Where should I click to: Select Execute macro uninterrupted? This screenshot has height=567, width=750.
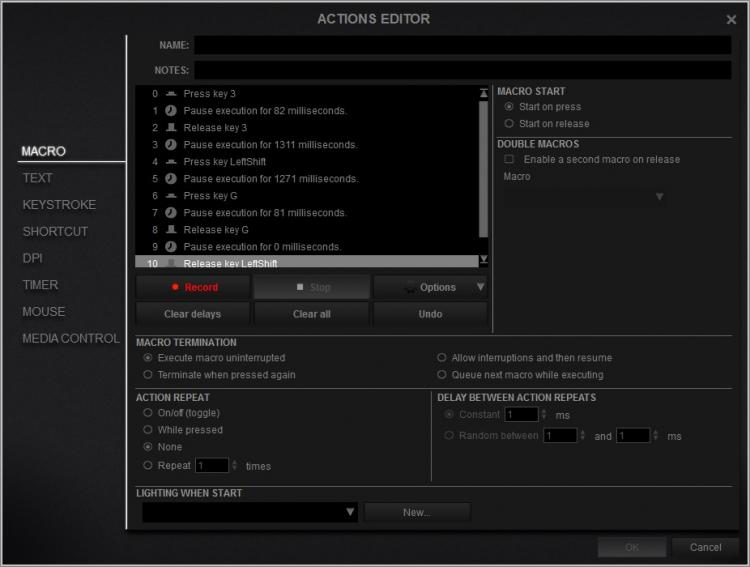click(148, 357)
